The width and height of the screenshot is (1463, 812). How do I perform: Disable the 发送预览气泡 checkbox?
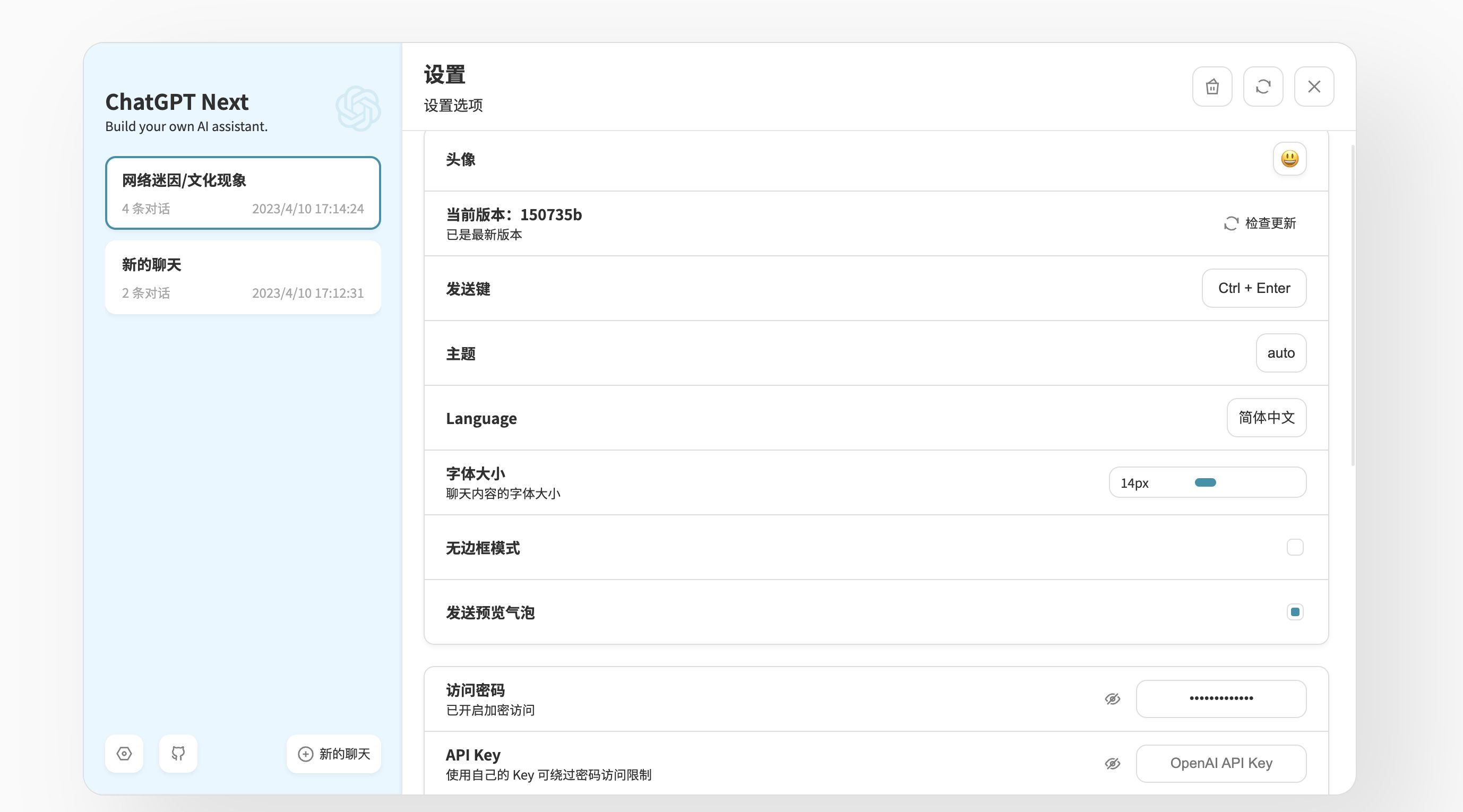pos(1294,612)
